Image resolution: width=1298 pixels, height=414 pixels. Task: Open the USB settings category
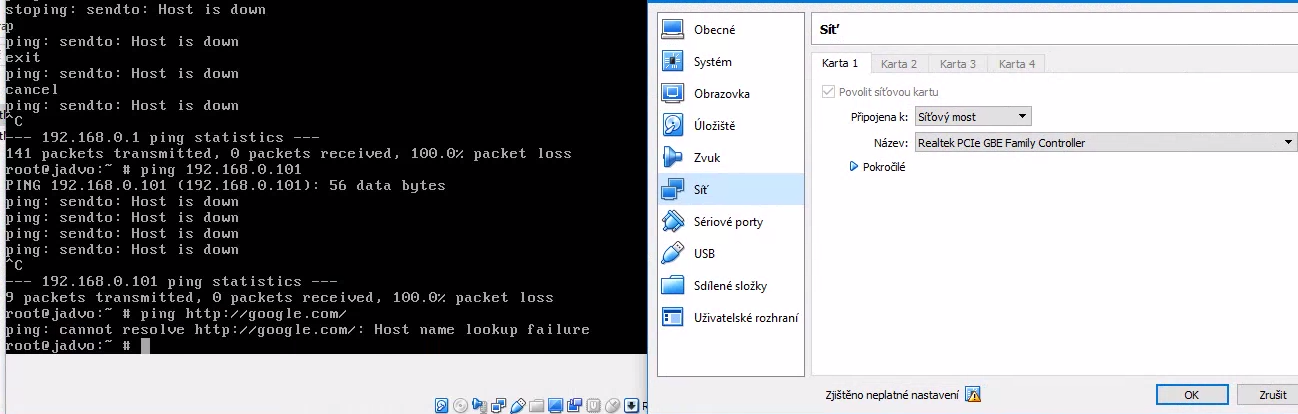730,254
